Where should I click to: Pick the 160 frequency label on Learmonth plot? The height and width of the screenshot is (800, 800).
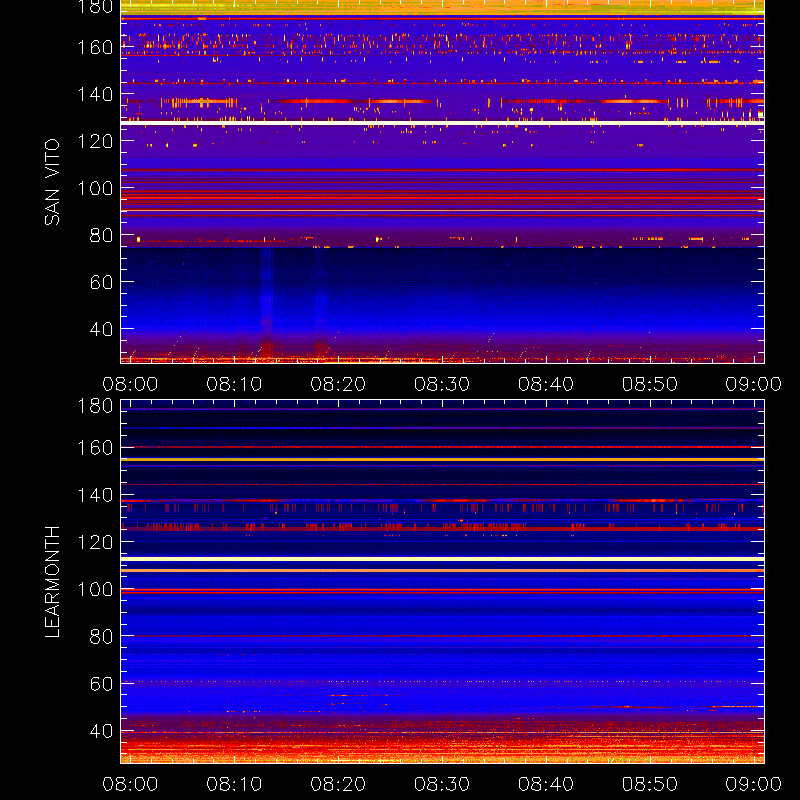(95, 448)
